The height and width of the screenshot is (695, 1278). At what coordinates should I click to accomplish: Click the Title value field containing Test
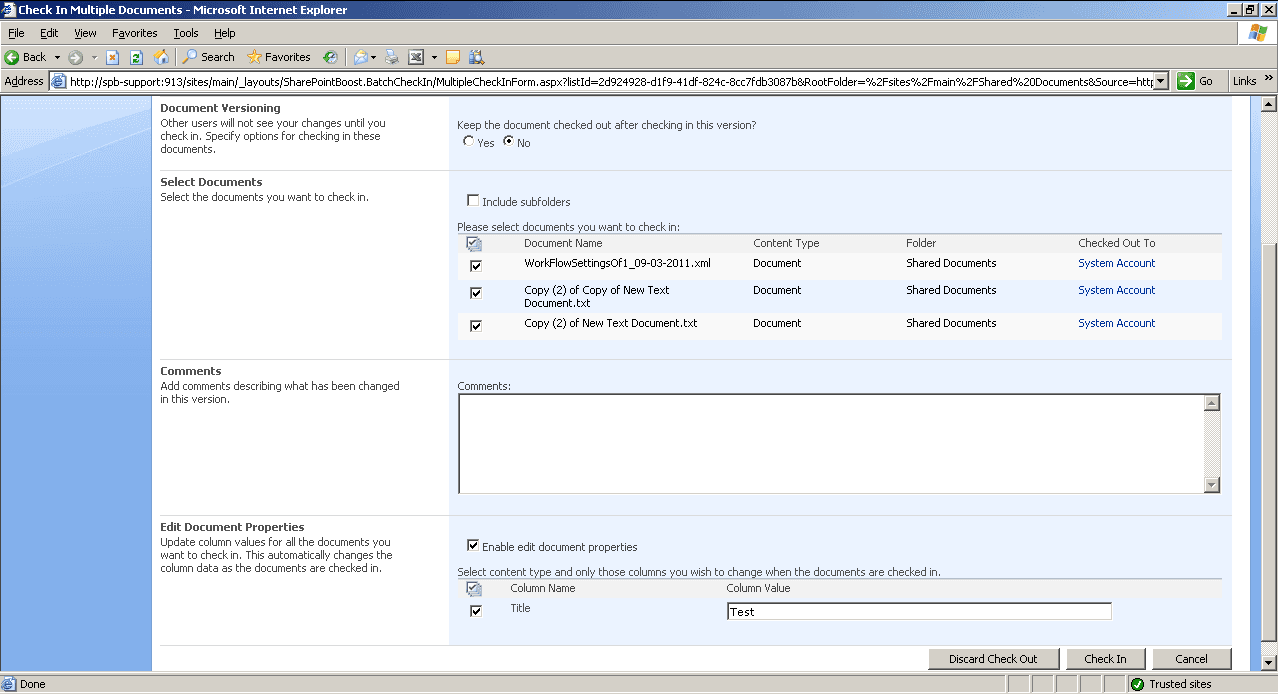919,611
